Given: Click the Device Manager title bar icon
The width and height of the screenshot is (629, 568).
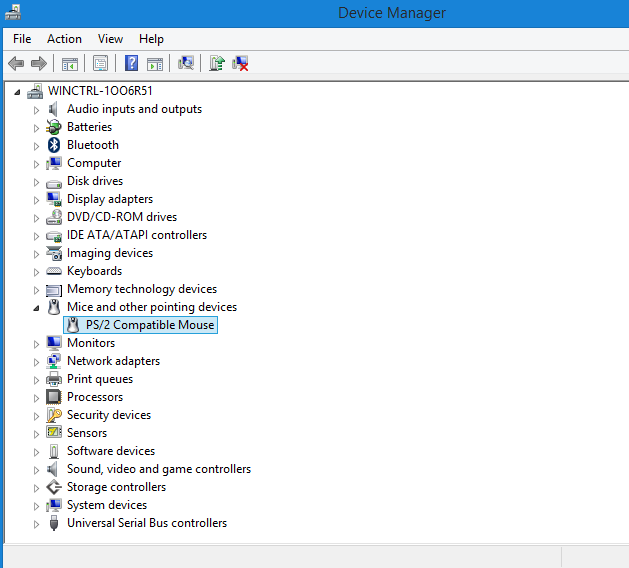Looking at the screenshot, I should tap(12, 12).
